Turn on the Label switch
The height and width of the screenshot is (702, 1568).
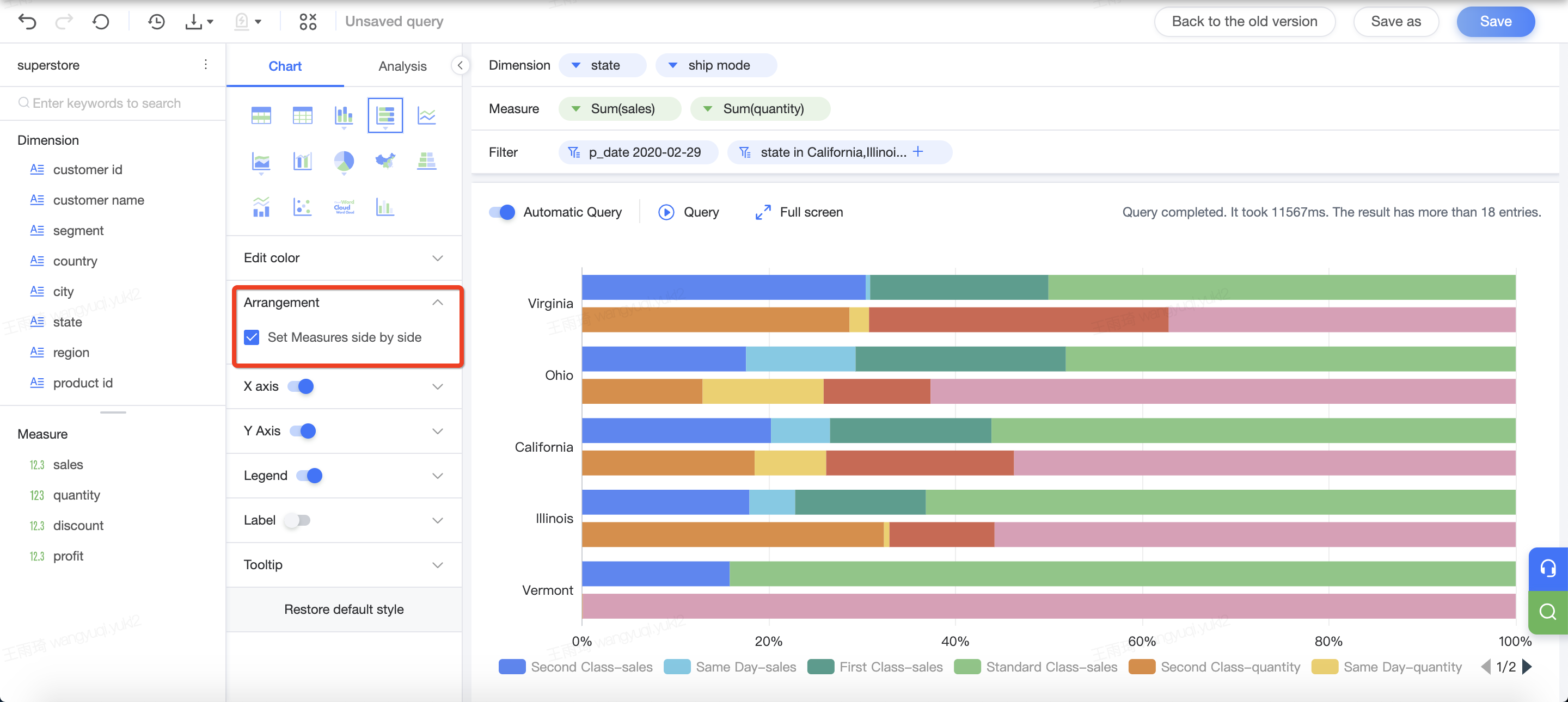point(298,520)
